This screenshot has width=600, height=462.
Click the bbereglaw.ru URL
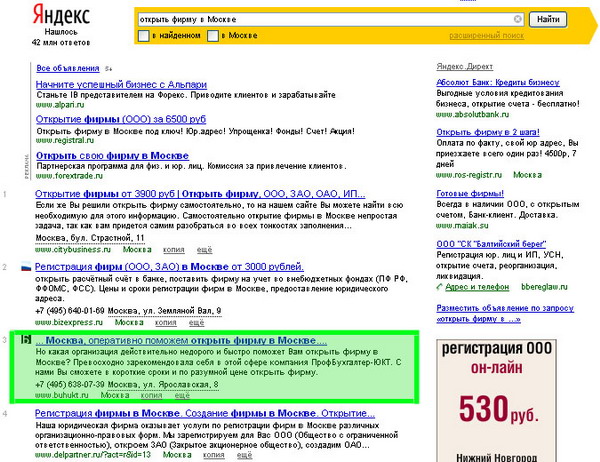(x=544, y=287)
